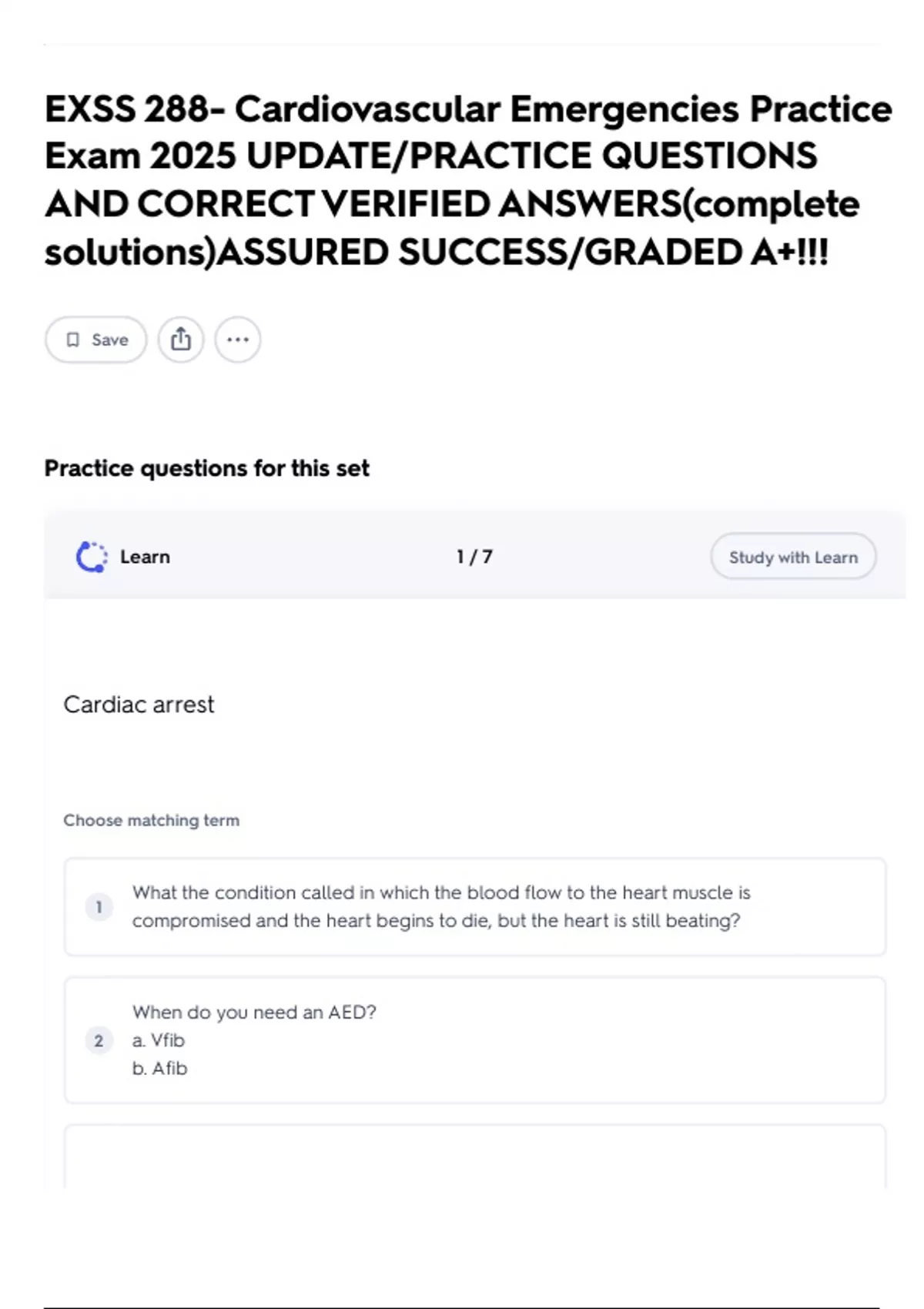
Task: Click the 1 / 7 question counter
Action: 474,557
